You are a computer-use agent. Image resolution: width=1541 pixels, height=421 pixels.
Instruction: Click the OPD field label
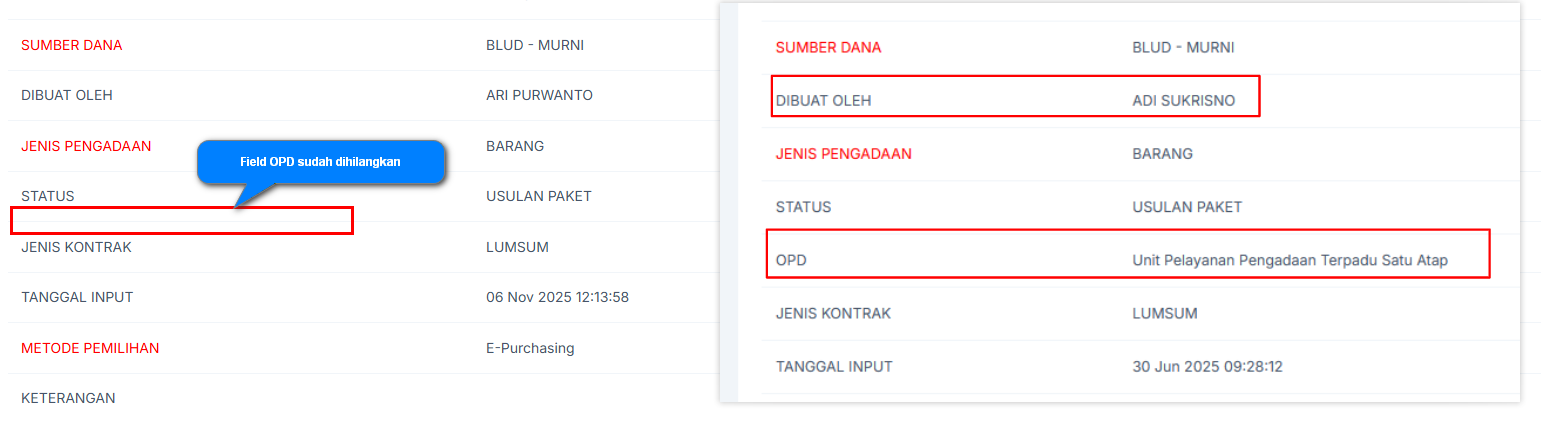pos(791,260)
